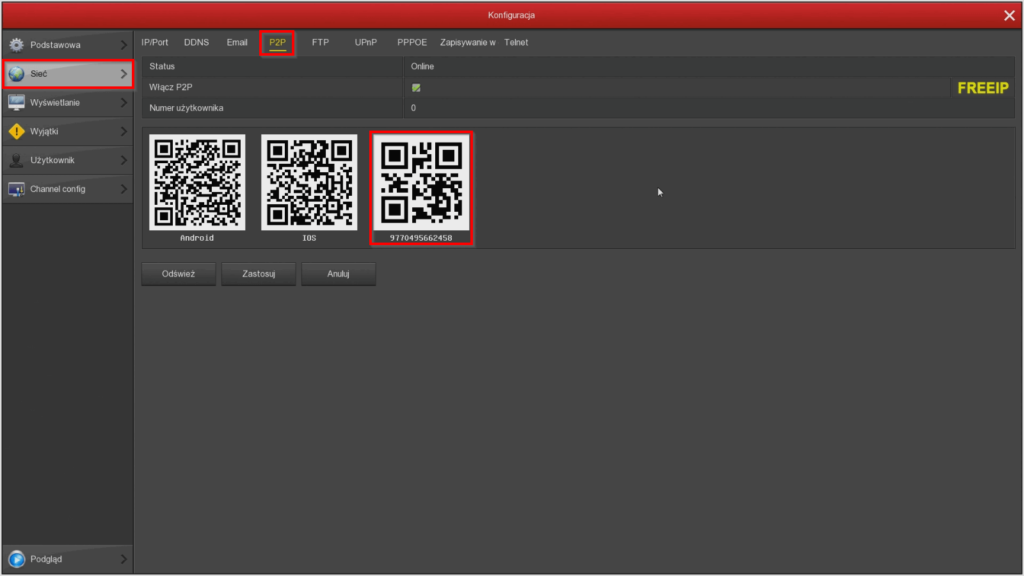Expand the Podgląd chevron

[x=124, y=559]
